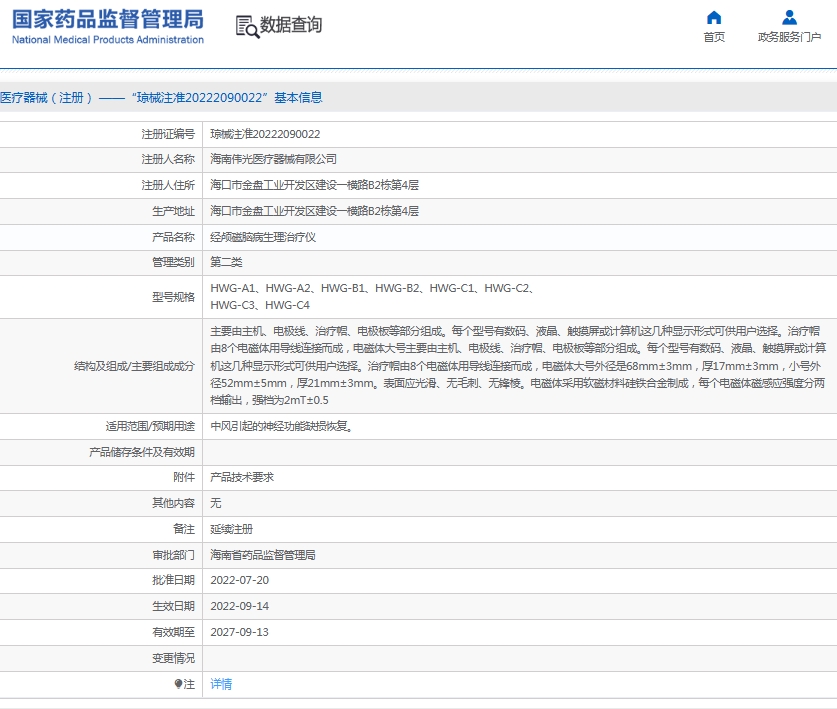The image size is (837, 709).
Task: Select product name 经颅磁脑病生理治疗仪
Action: (263, 237)
